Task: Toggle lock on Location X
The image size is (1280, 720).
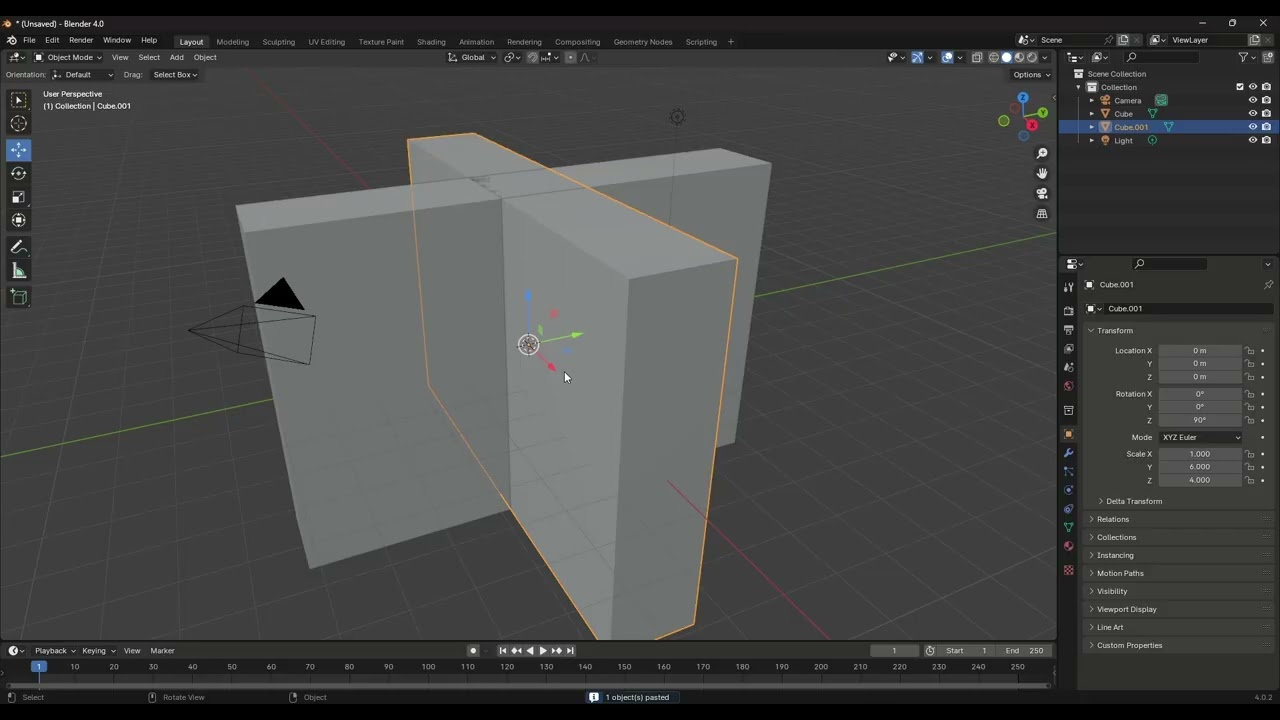Action: (x=1249, y=351)
